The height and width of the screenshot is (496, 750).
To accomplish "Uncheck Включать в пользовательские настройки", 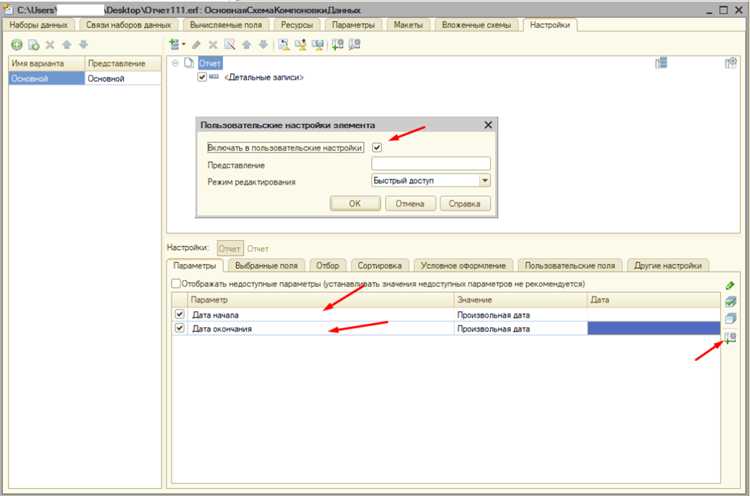I will 377,147.
